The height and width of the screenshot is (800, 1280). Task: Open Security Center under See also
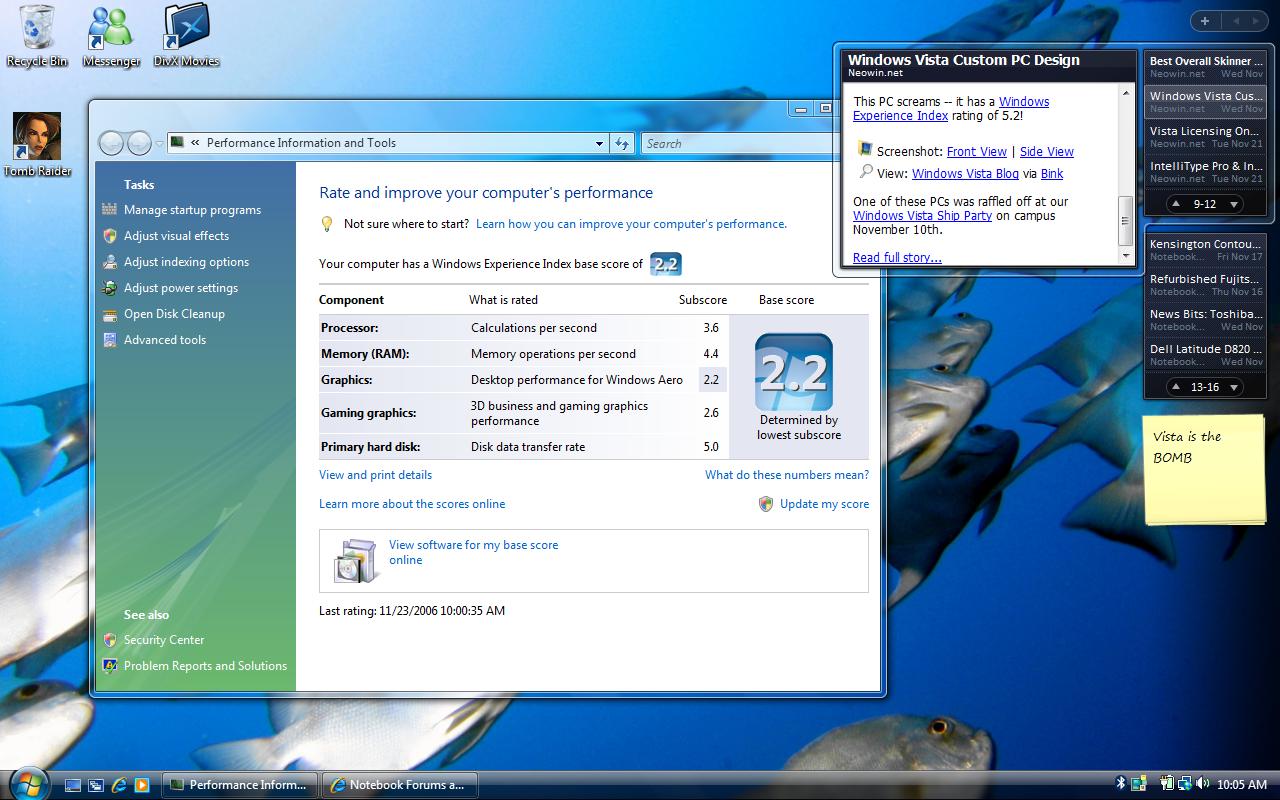pos(164,640)
